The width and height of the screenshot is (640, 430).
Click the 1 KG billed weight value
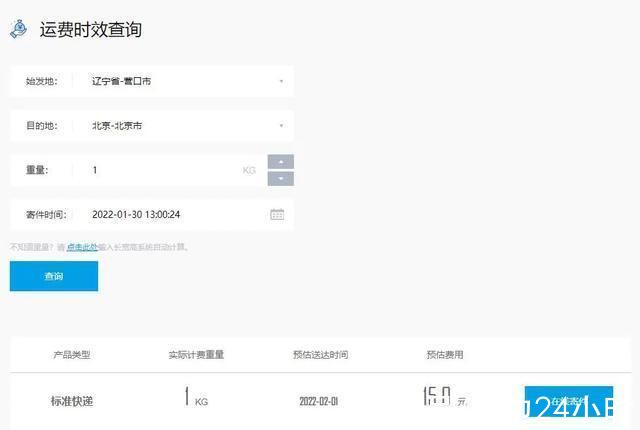[x=196, y=397]
